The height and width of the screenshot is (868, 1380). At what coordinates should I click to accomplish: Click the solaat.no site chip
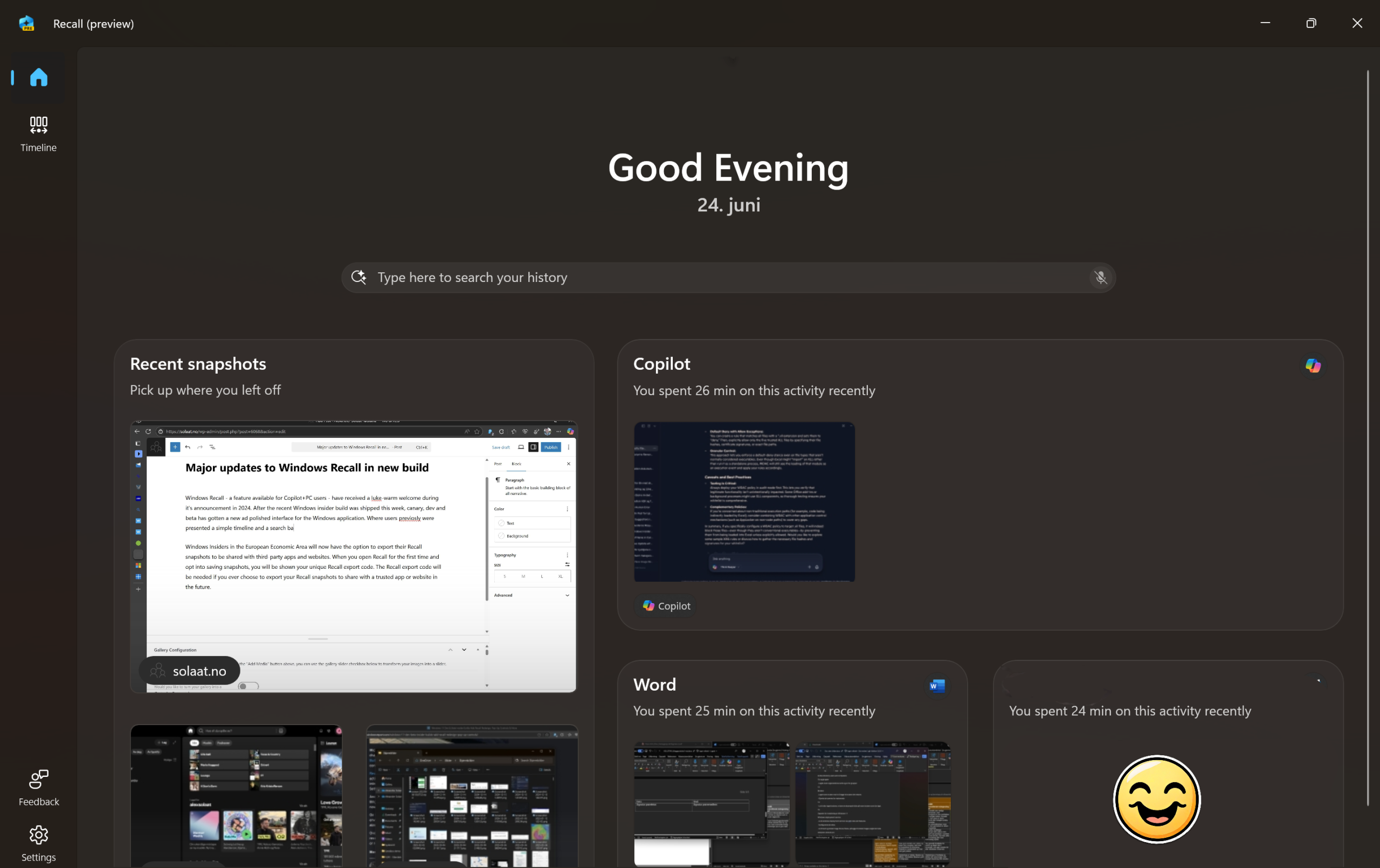pyautogui.click(x=189, y=671)
